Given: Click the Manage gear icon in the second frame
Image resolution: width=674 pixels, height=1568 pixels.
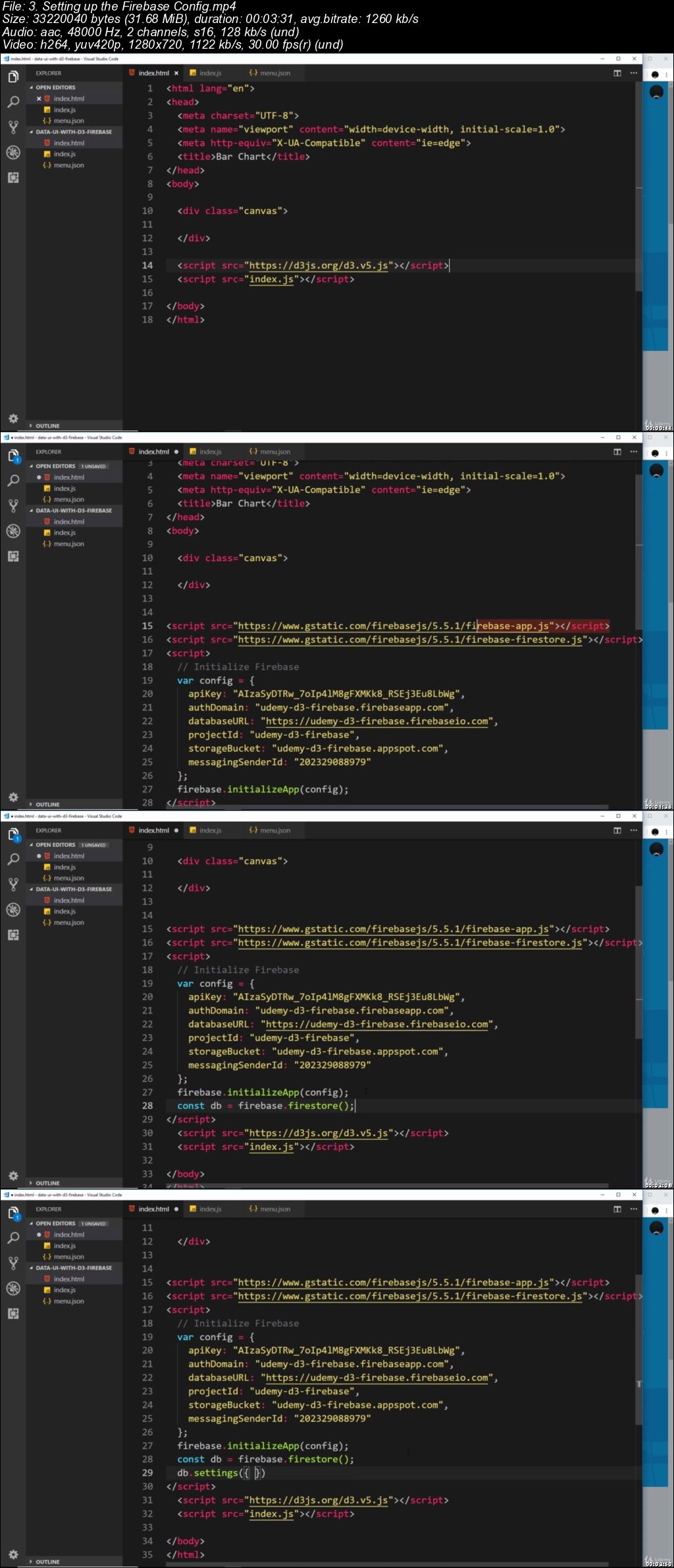Looking at the screenshot, I should [x=13, y=797].
